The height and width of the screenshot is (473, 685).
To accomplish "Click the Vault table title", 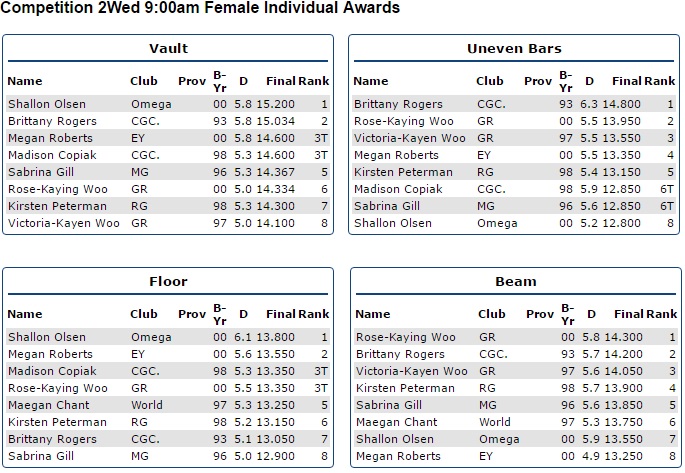I will point(168,48).
